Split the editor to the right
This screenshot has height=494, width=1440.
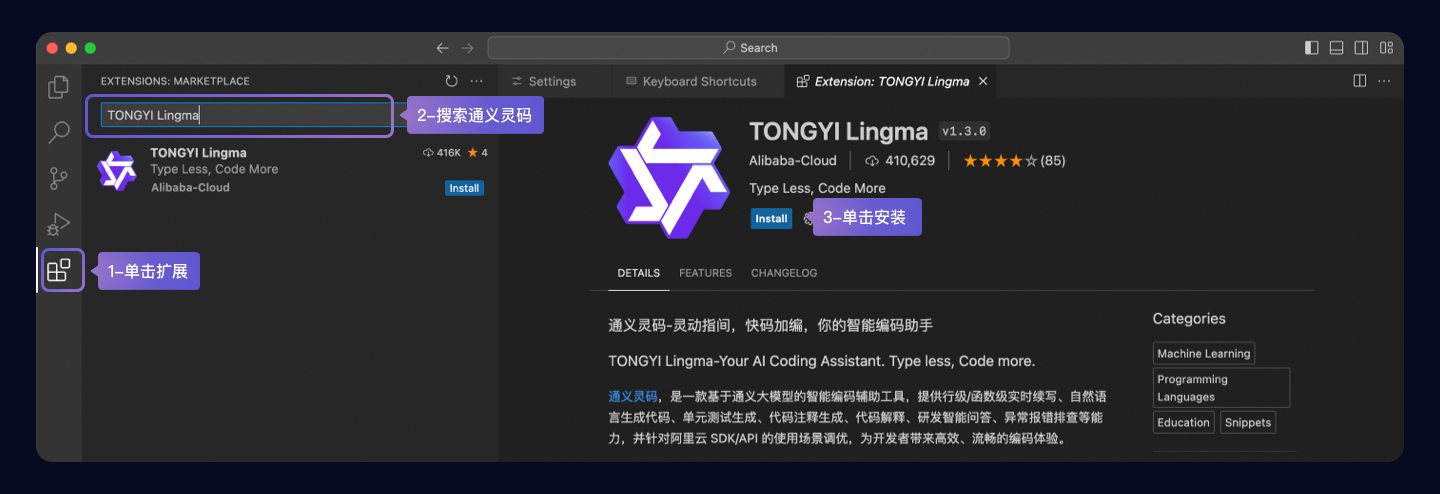[x=1360, y=81]
